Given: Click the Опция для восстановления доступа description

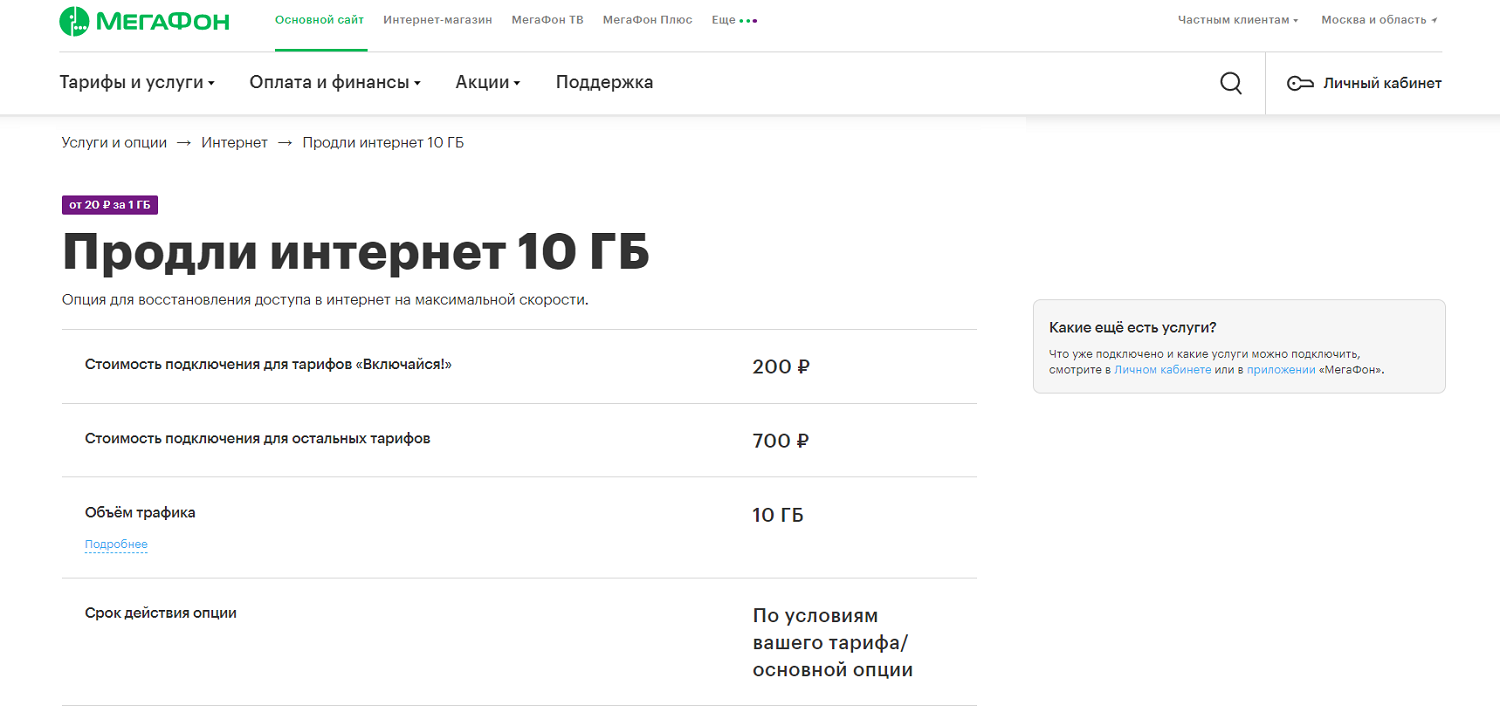Looking at the screenshot, I should (x=325, y=300).
